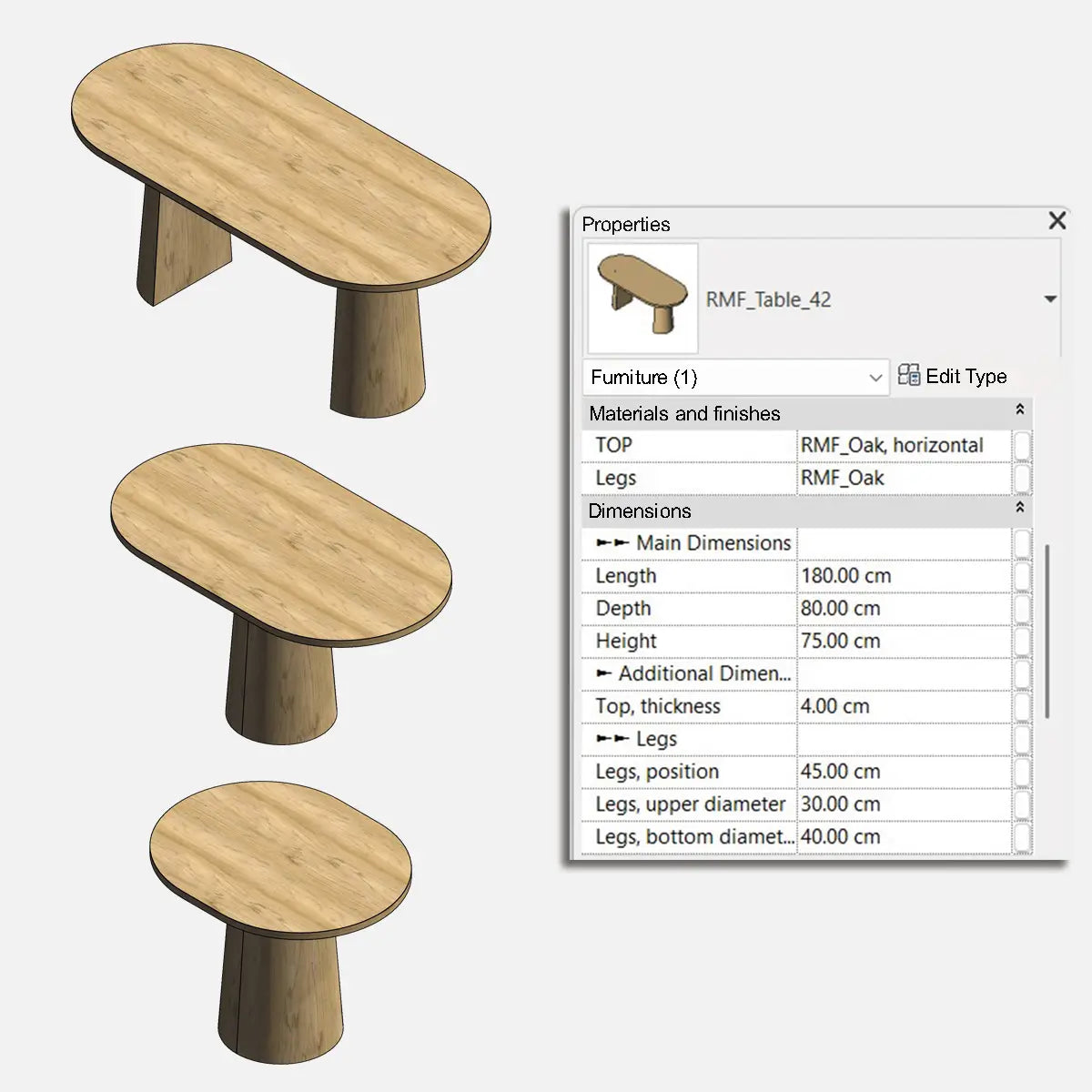Close the Properties panel
This screenshot has width=1092, height=1092.
pos(1057,221)
